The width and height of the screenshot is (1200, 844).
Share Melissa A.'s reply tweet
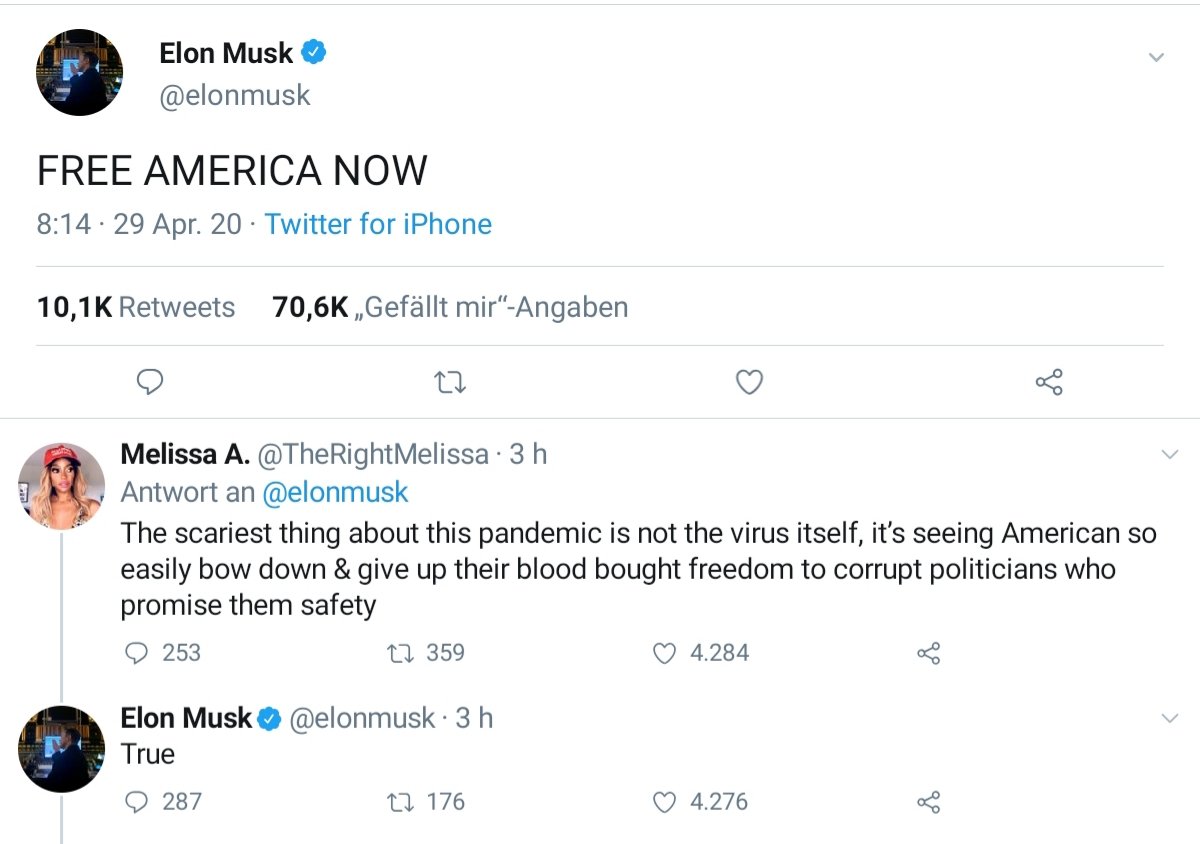click(x=929, y=654)
